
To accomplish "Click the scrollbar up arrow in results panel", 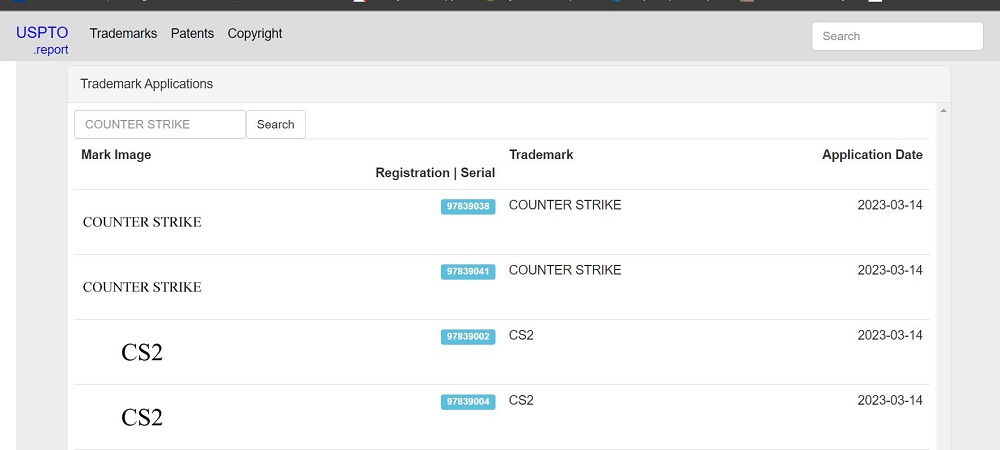I will pos(943,111).
